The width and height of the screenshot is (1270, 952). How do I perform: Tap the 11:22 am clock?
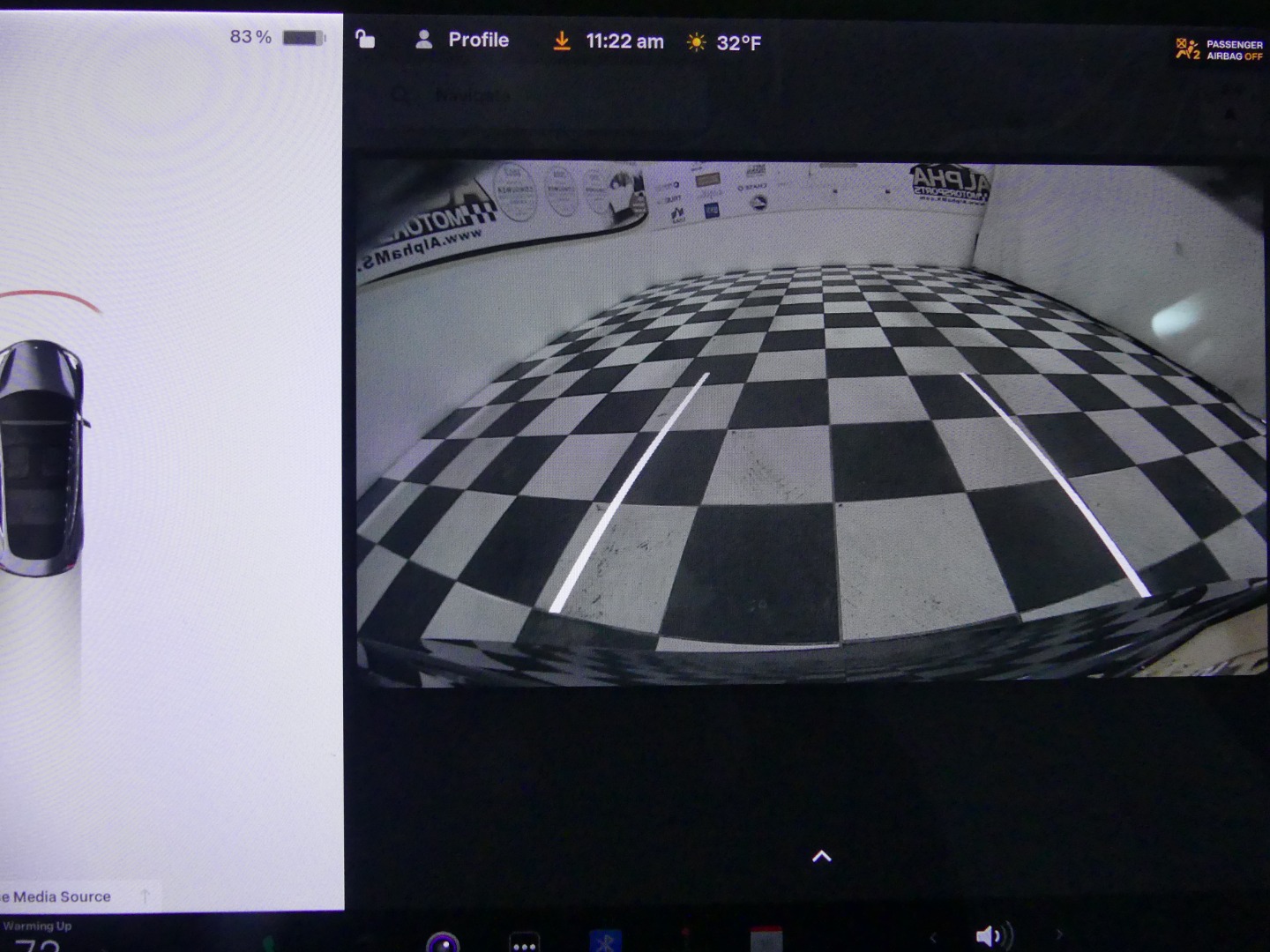(x=624, y=41)
